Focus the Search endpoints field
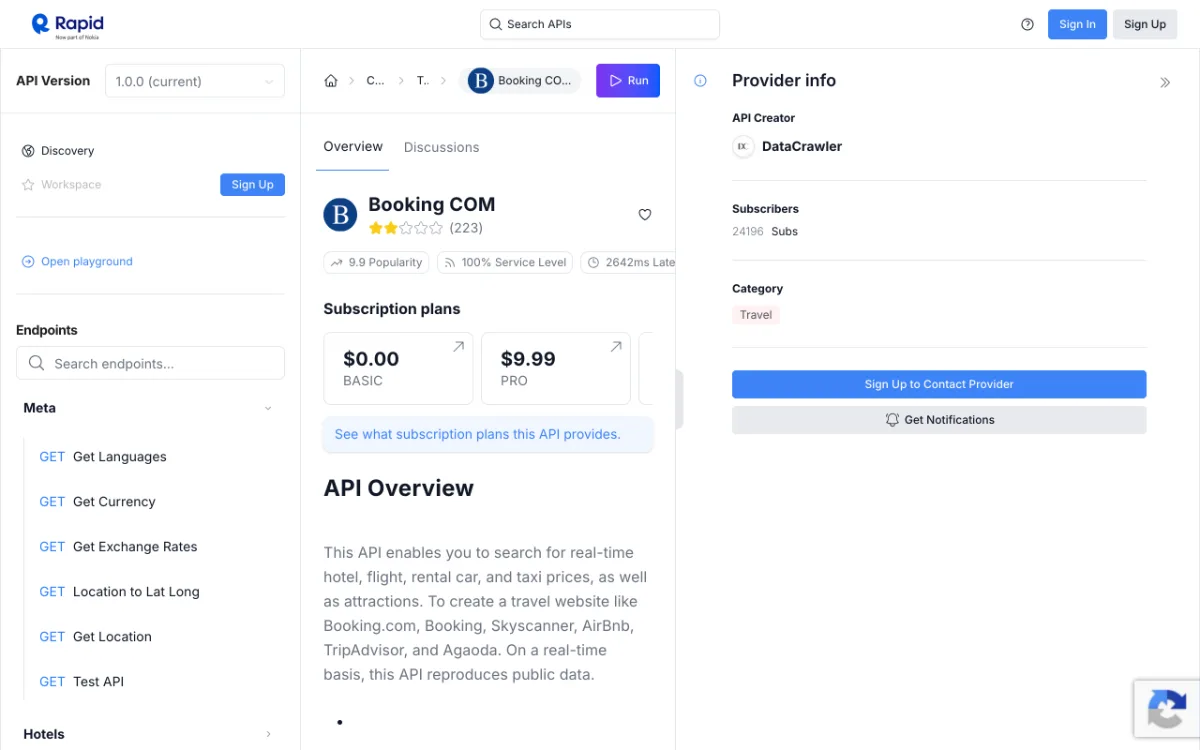1200x750 pixels. point(150,364)
